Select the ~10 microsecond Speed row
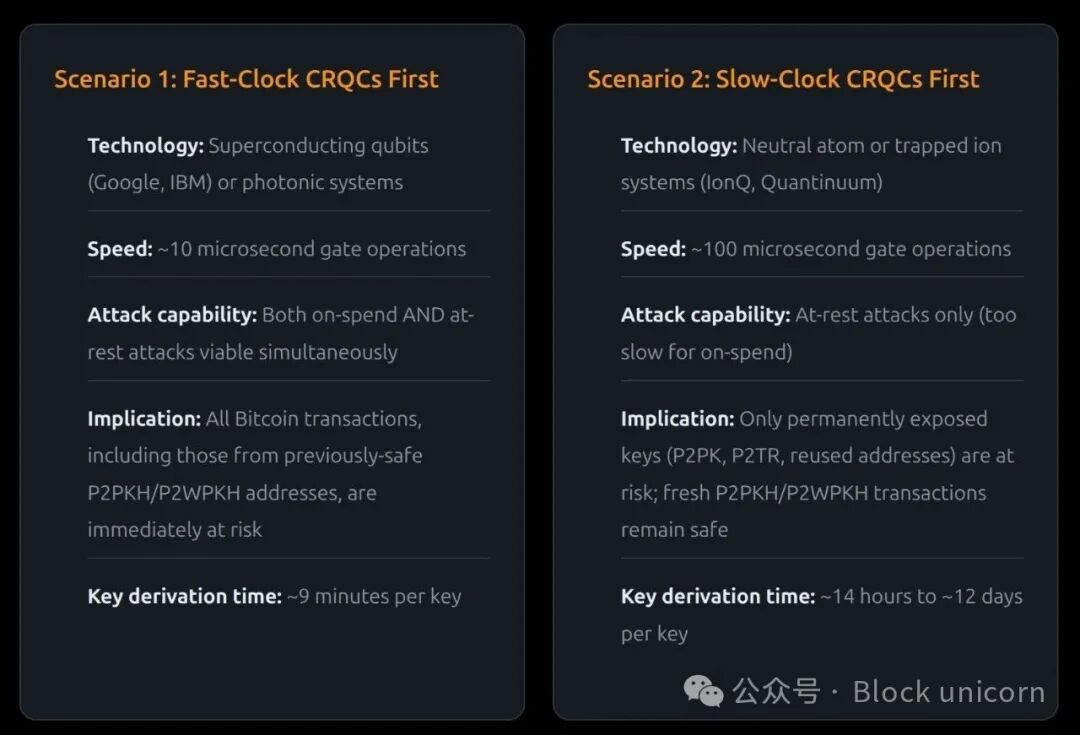Screen dimensions: 1080x735 276,249
